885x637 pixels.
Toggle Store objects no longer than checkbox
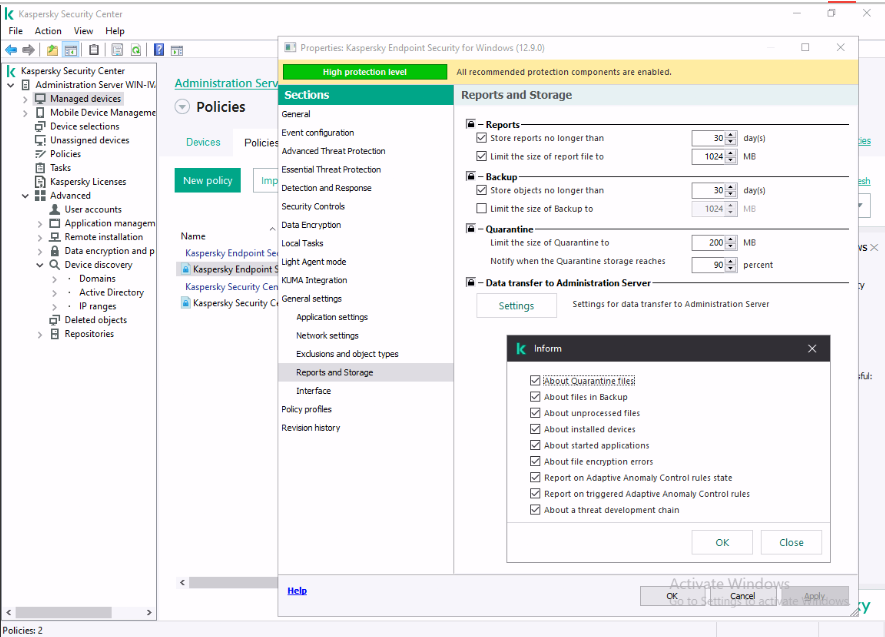[481, 190]
